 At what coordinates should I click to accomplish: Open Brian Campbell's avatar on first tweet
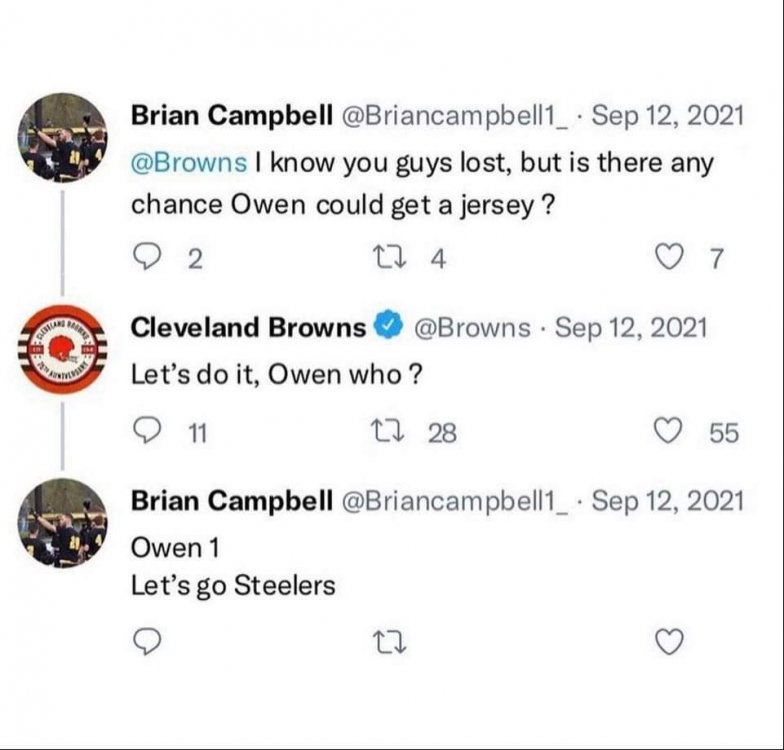click(x=63, y=137)
